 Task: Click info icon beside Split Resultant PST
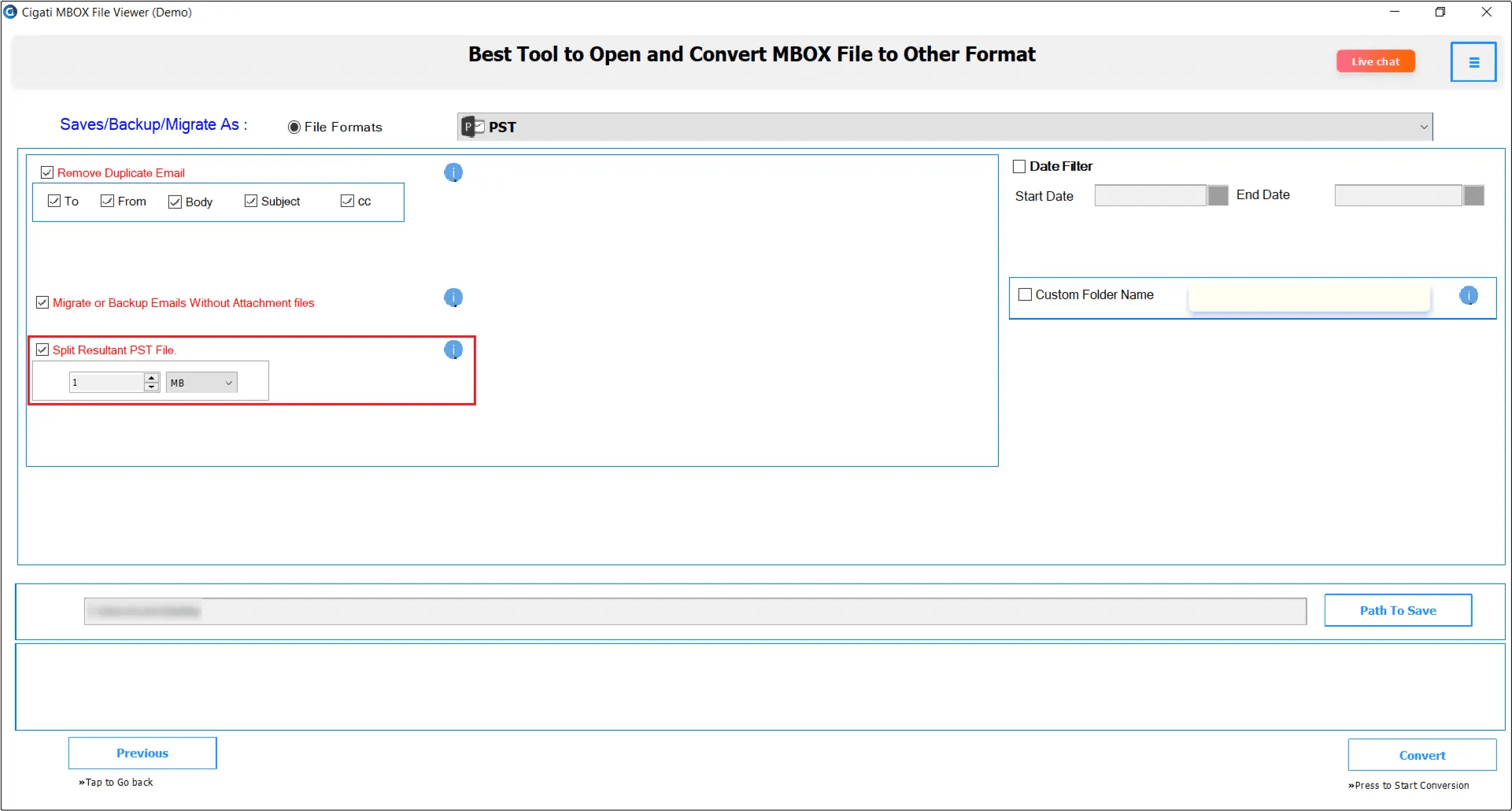(x=453, y=350)
